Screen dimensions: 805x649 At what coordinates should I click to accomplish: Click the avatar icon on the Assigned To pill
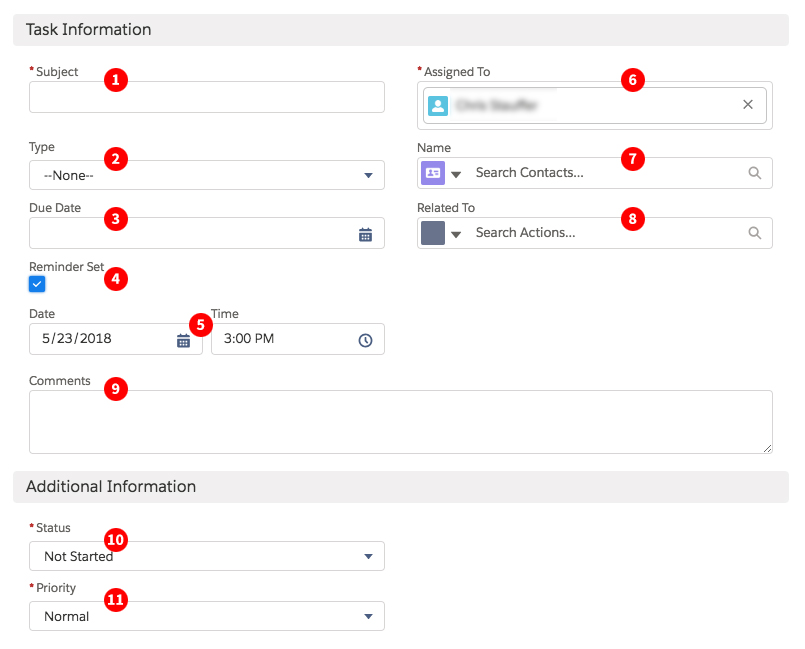click(x=436, y=105)
